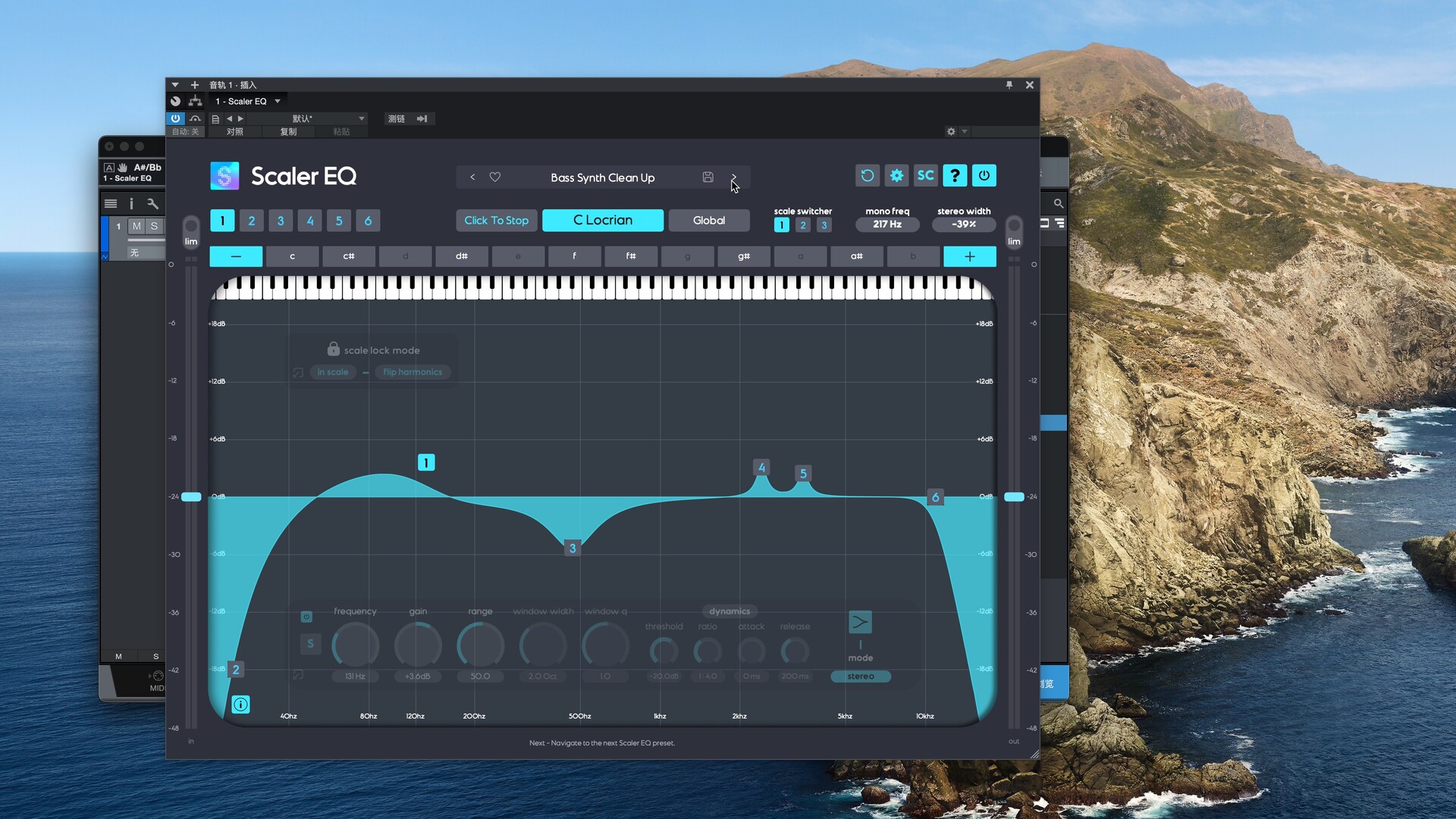Mute track 1 with the M button
Viewport: 1456px width, 819px height.
point(136,226)
